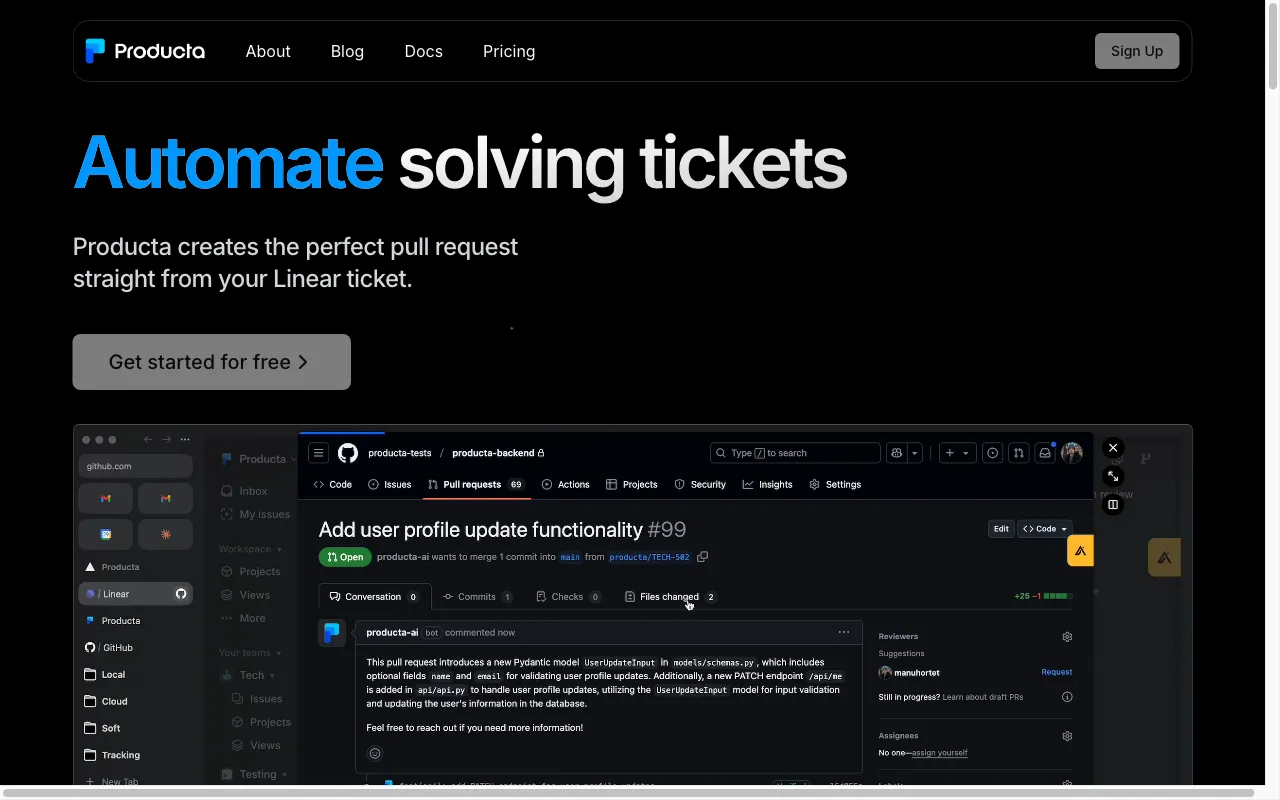This screenshot has width=1280, height=800.
Task: Open the Insights tab
Action: tap(768, 484)
